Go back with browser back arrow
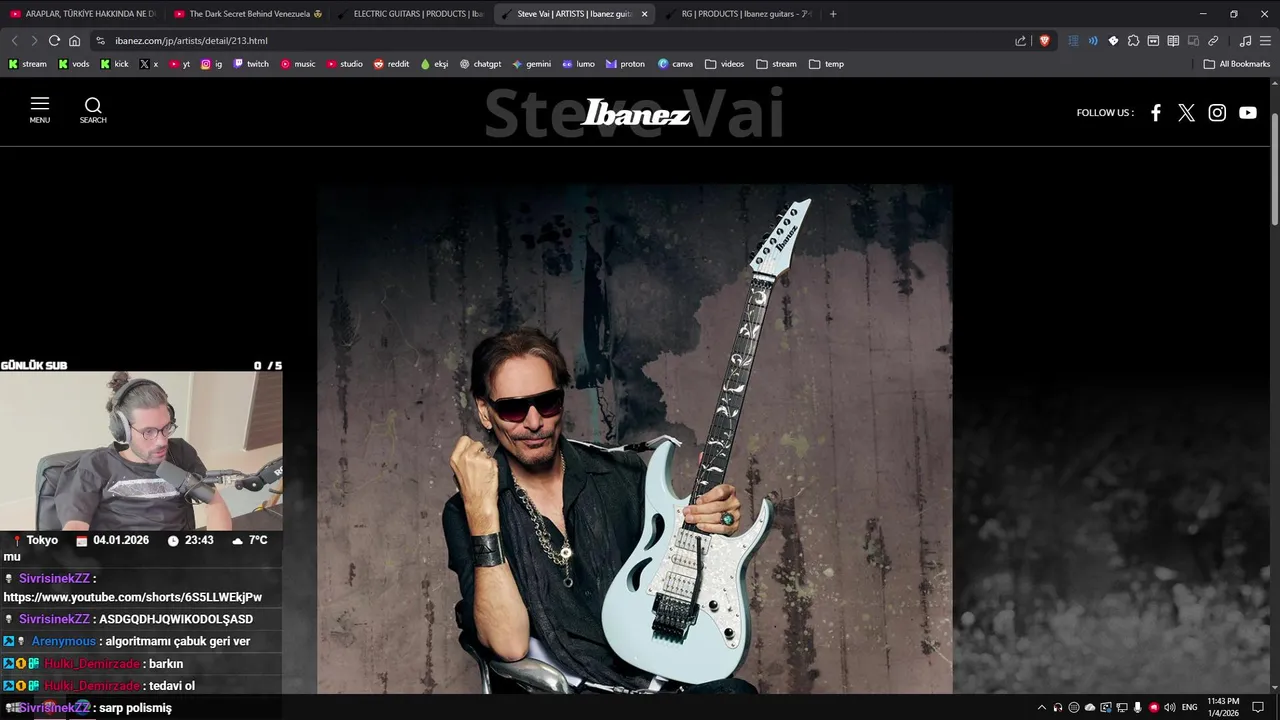Viewport: 1280px width, 720px height. click(x=14, y=41)
